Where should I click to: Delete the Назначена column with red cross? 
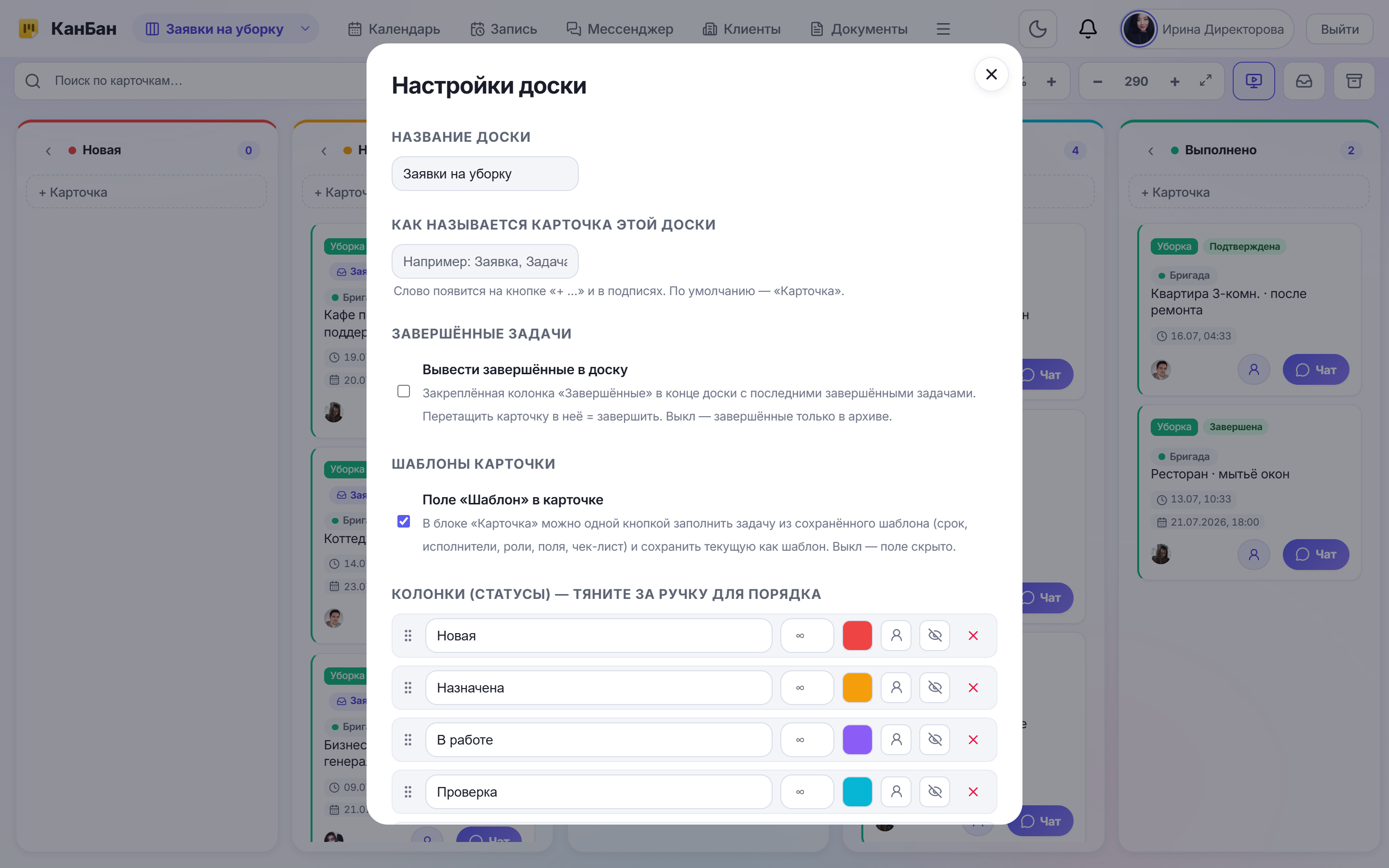973,688
